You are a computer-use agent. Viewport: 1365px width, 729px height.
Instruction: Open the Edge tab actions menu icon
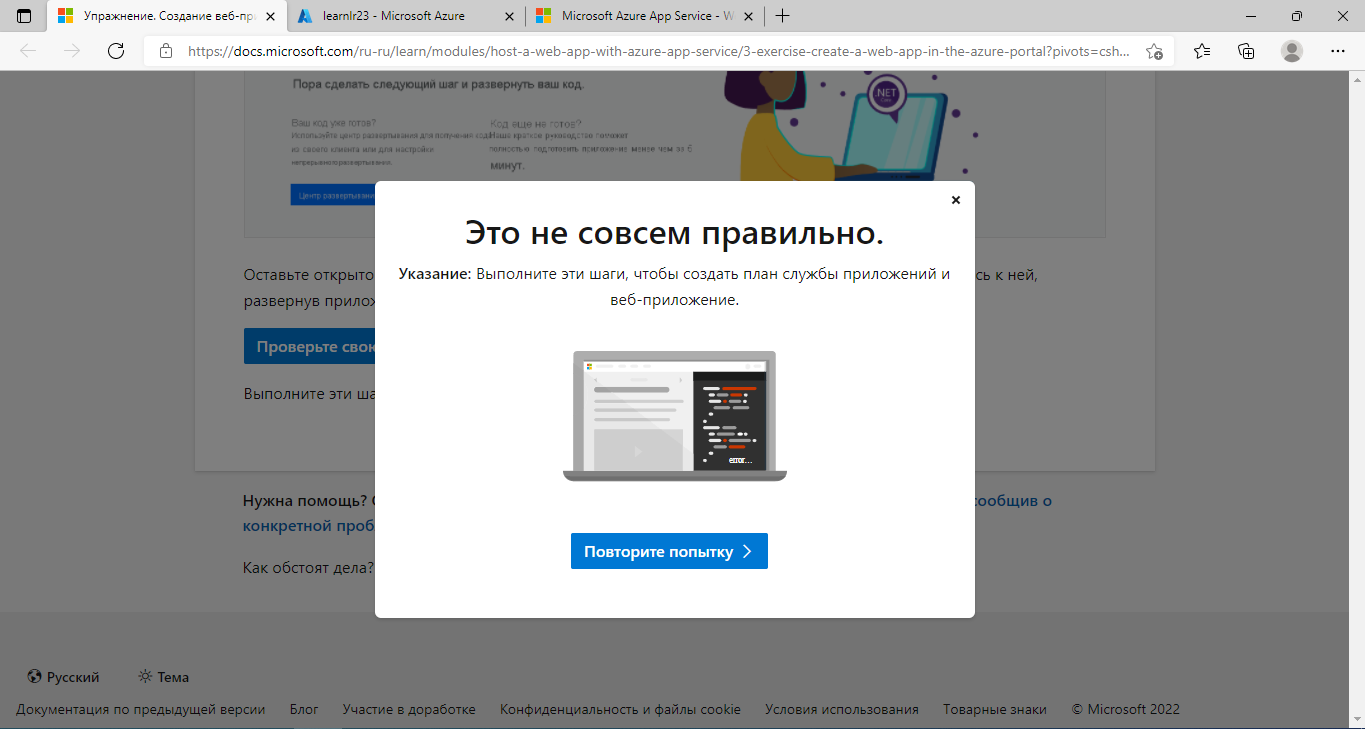coord(24,16)
